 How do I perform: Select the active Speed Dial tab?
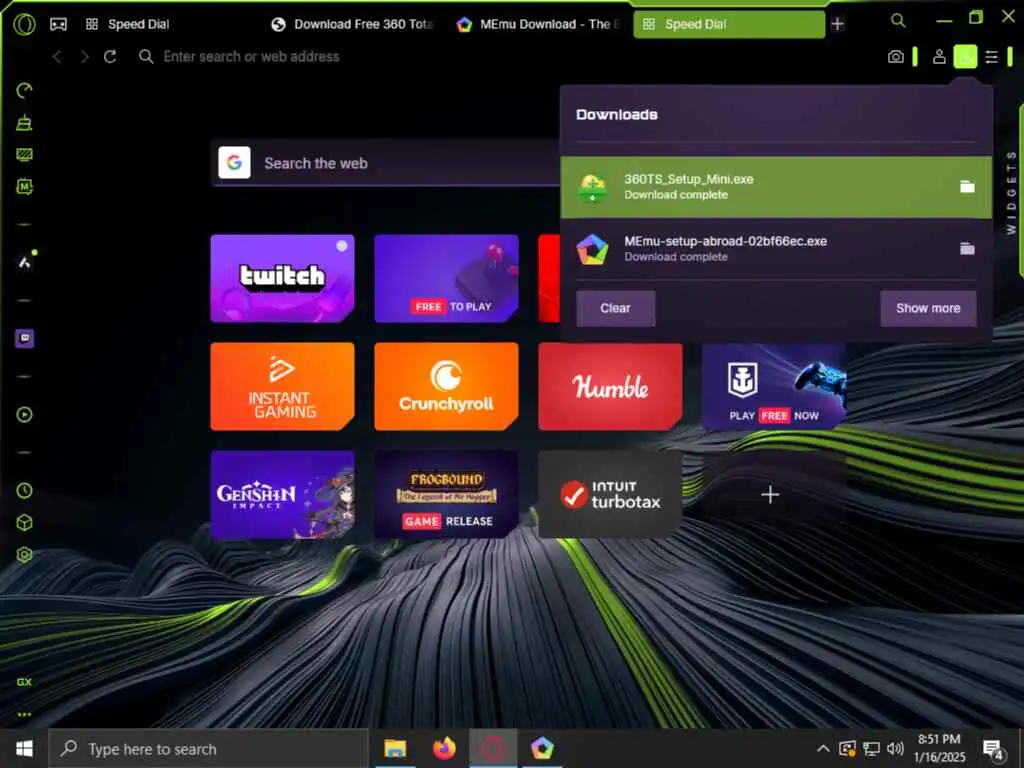tap(729, 24)
